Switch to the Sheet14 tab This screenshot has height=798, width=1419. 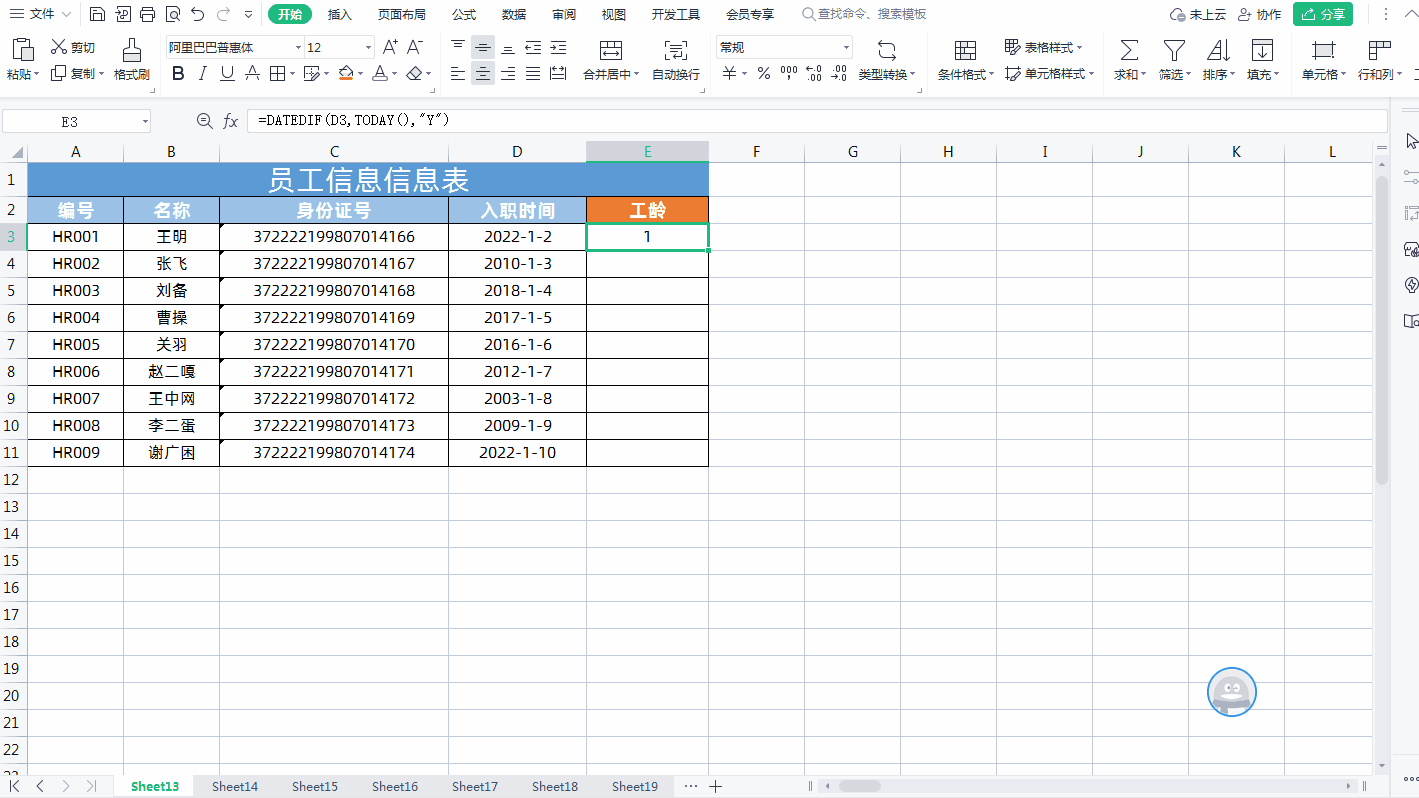pos(235,786)
